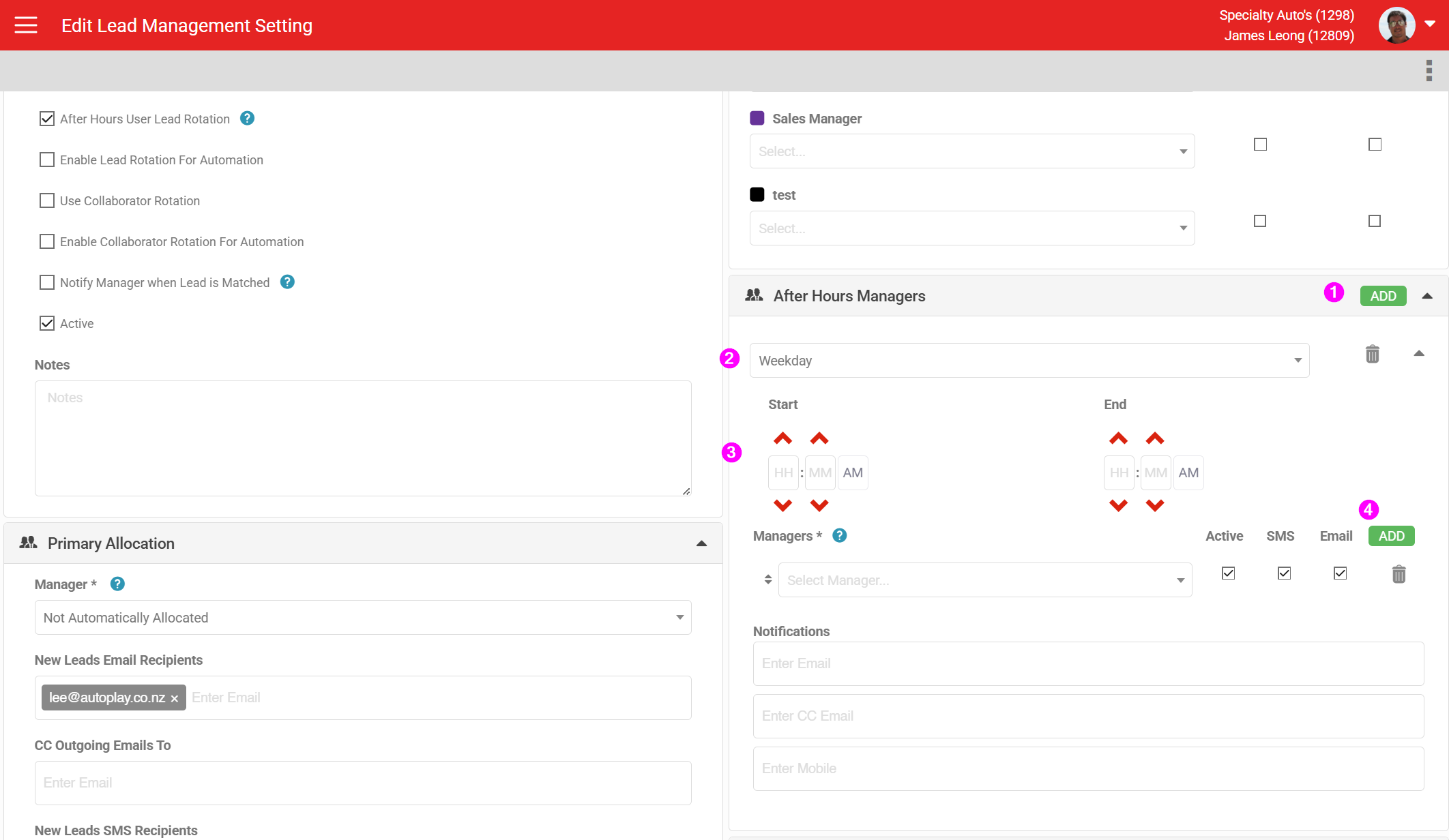The width and height of the screenshot is (1449, 840).
Task: Click the manager row reorder handle
Action: click(x=768, y=580)
